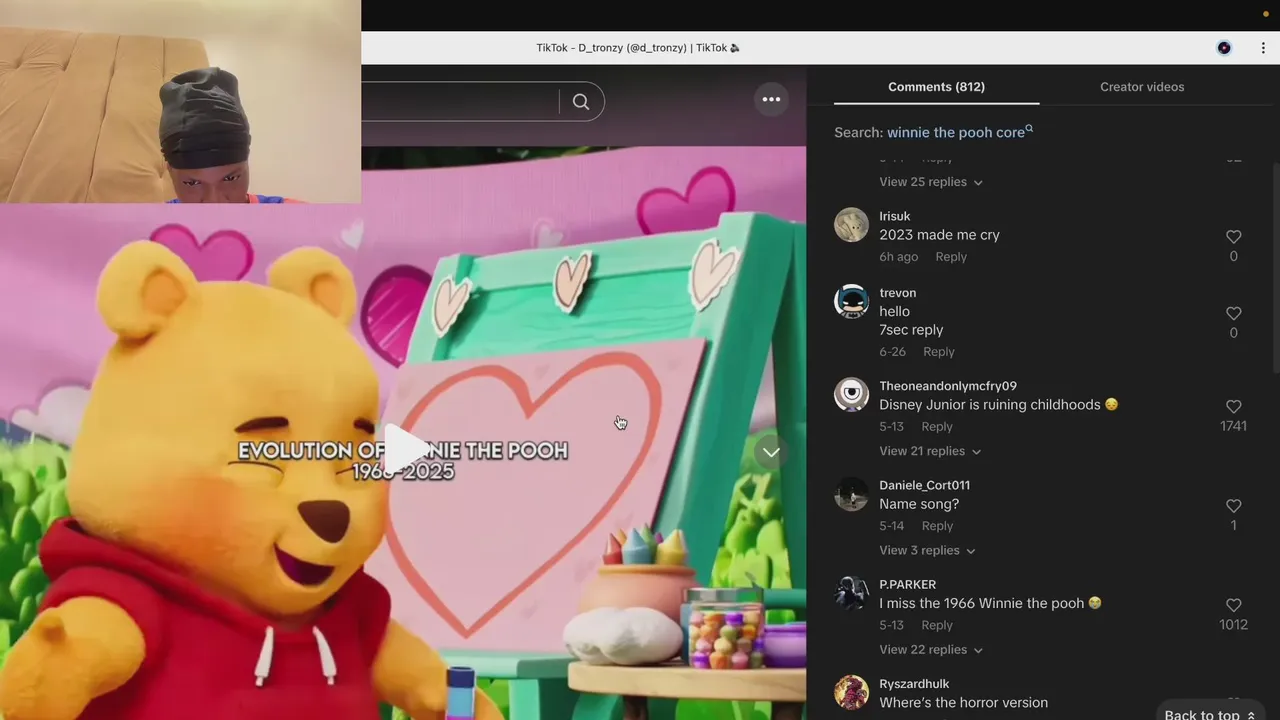This screenshot has width=1280, height=720.
Task: Click comment text 'Name song?'
Action: (x=919, y=504)
